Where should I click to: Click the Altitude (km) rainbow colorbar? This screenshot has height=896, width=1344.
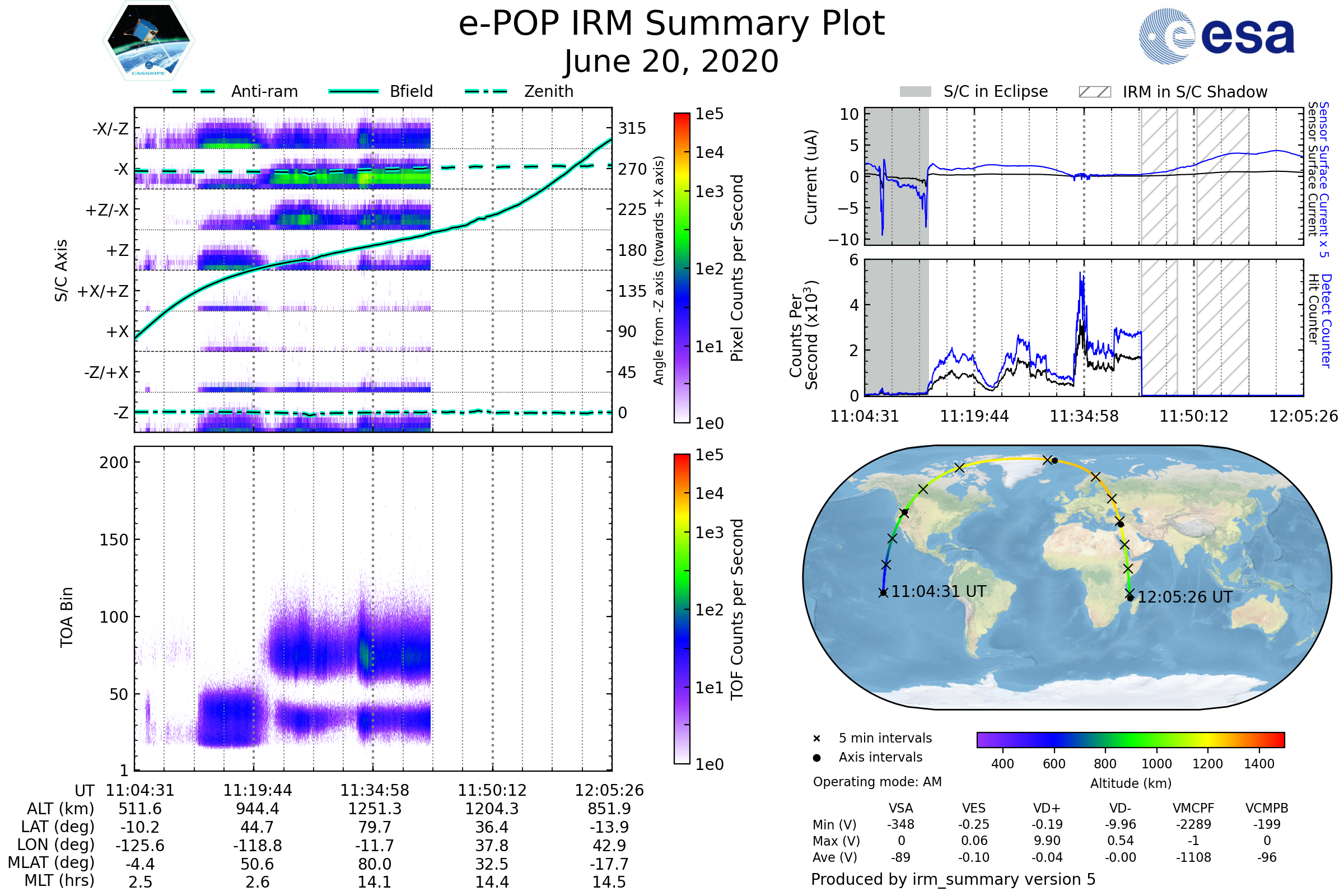click(1130, 739)
